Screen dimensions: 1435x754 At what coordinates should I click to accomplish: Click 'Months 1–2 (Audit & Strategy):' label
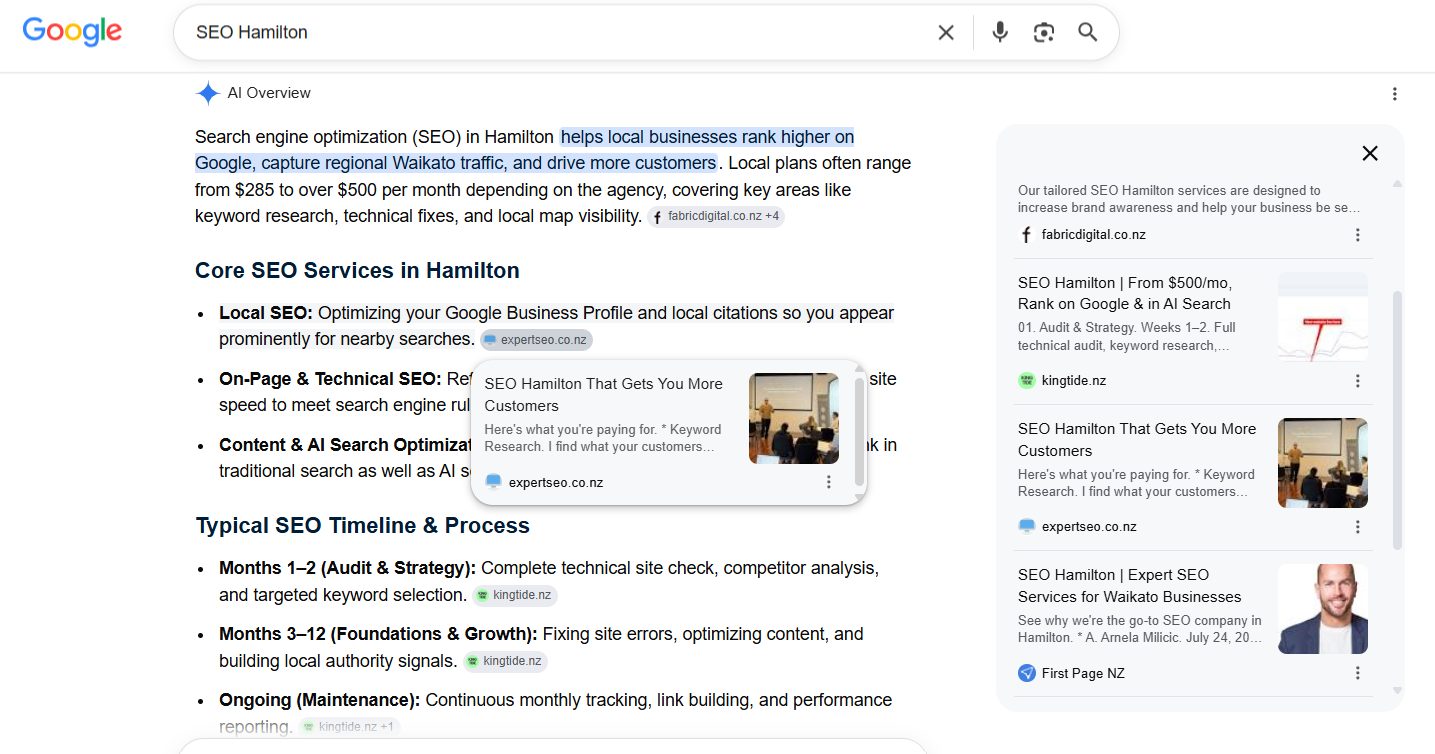(347, 568)
